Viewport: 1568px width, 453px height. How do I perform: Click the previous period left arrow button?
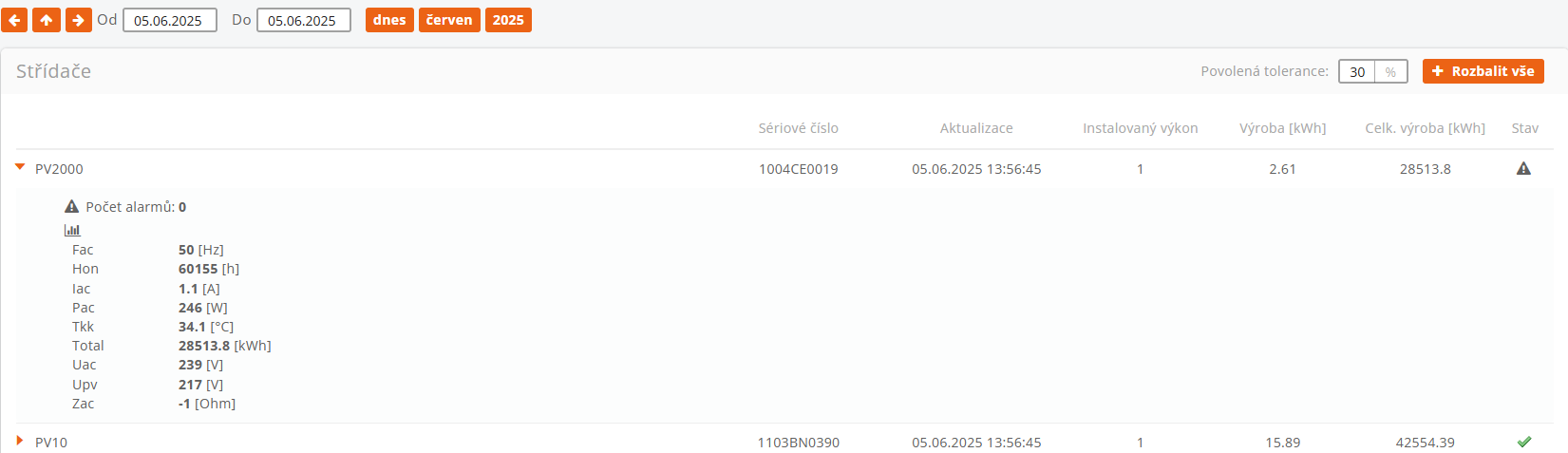(14, 20)
